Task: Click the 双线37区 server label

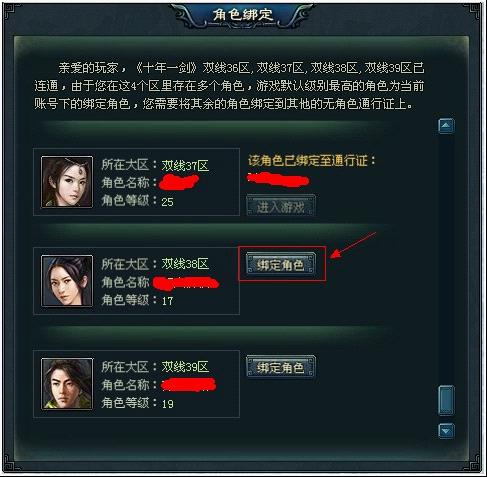Action: click(x=185, y=165)
